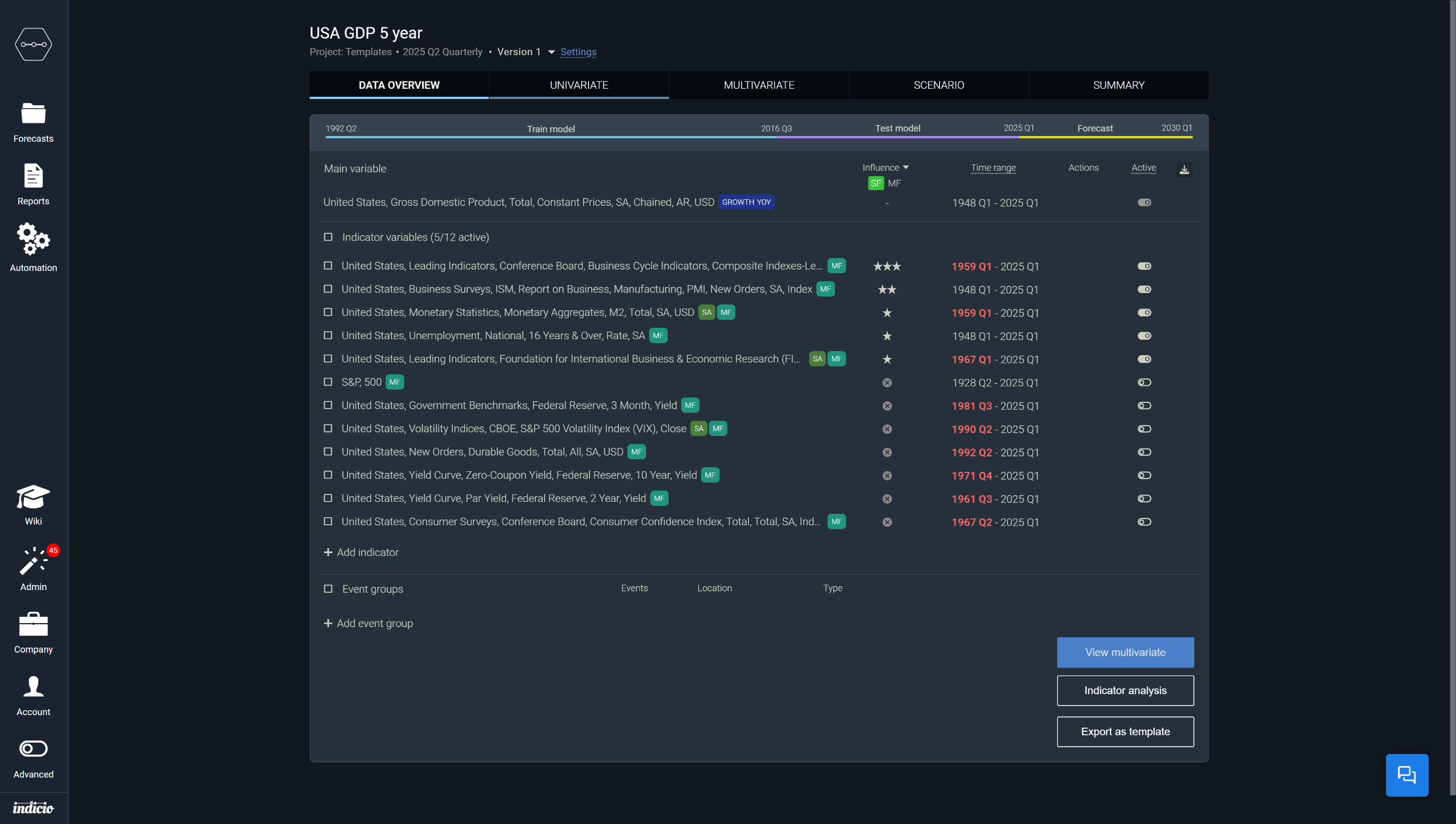This screenshot has height=824, width=1456.
Task: Enable the S&P 500 indicator toggle
Action: pyautogui.click(x=1144, y=382)
